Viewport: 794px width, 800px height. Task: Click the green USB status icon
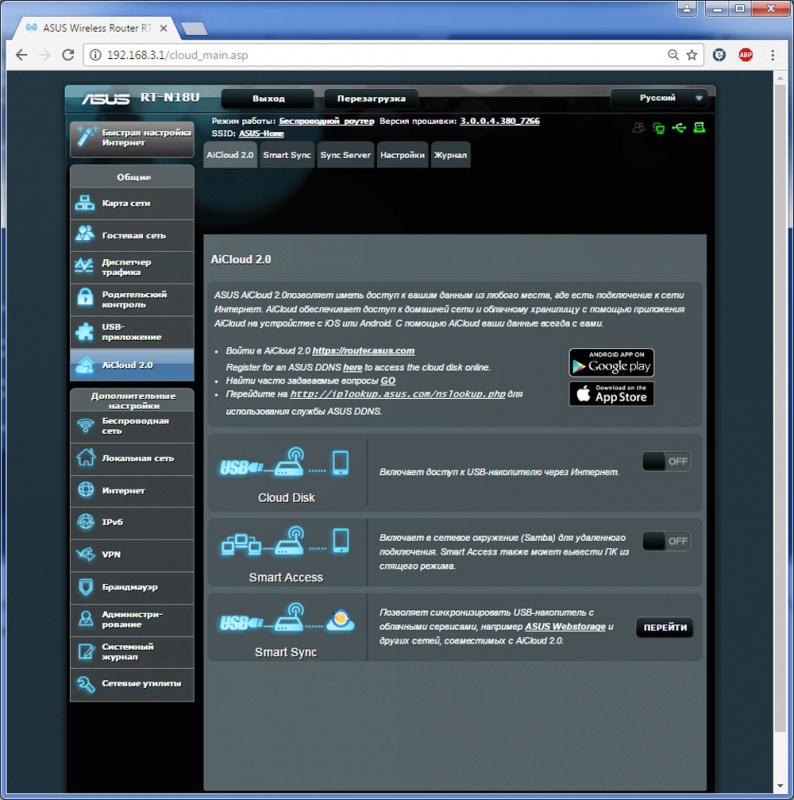coord(679,128)
